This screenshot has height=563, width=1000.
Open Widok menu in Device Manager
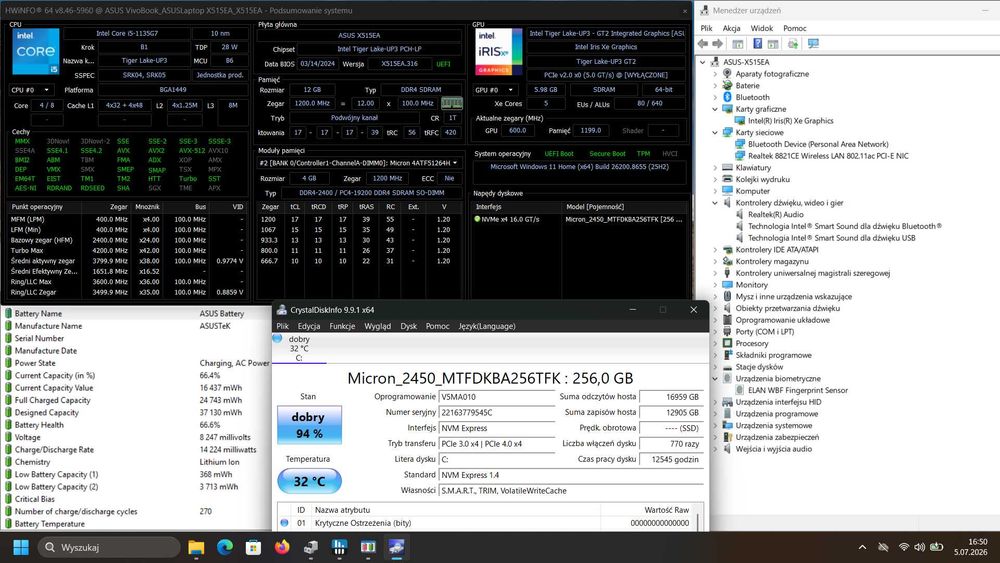pos(761,28)
